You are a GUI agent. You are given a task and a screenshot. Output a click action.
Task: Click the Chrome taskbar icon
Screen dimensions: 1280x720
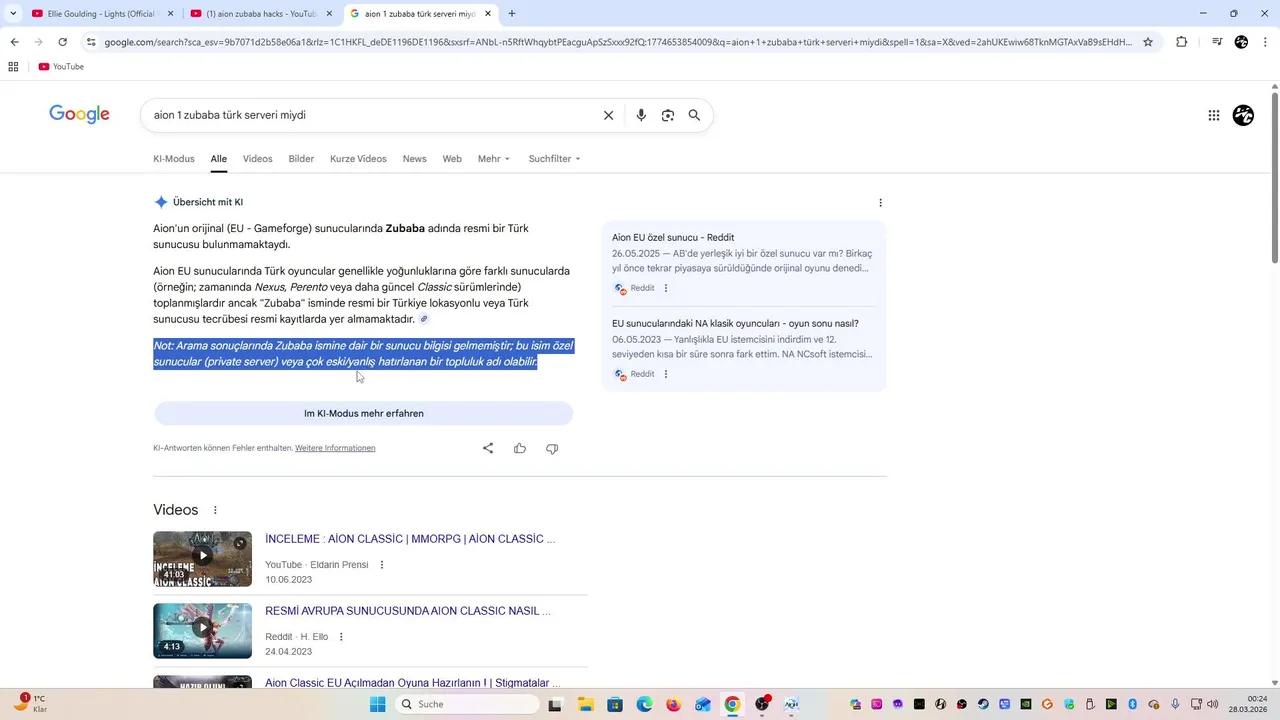coord(732,704)
